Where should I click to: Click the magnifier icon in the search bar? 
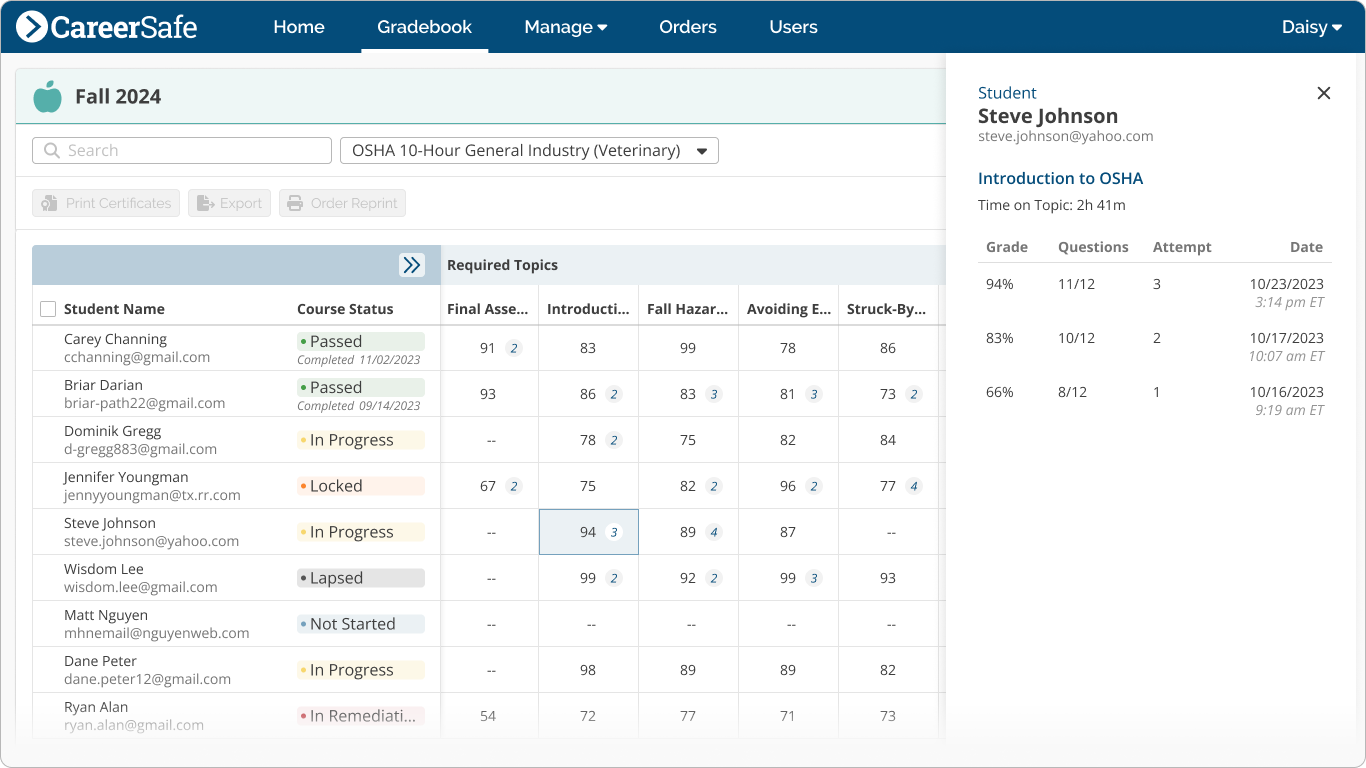click(52, 150)
